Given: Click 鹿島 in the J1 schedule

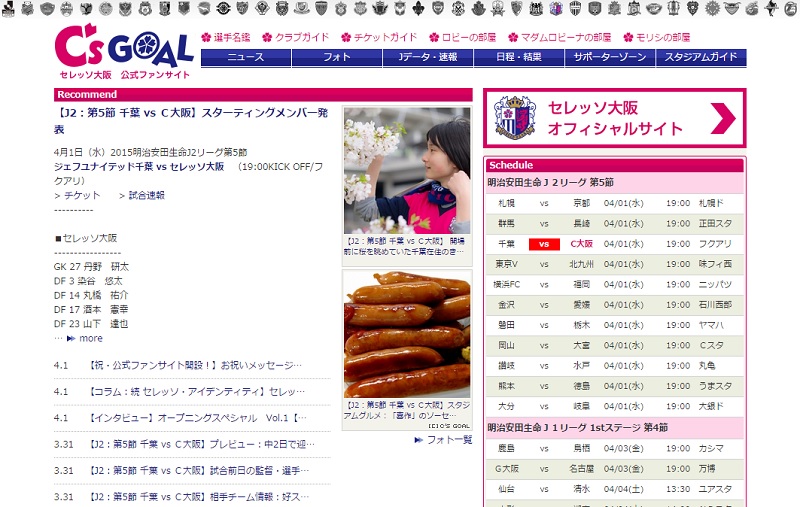Looking at the screenshot, I should 506,448.
